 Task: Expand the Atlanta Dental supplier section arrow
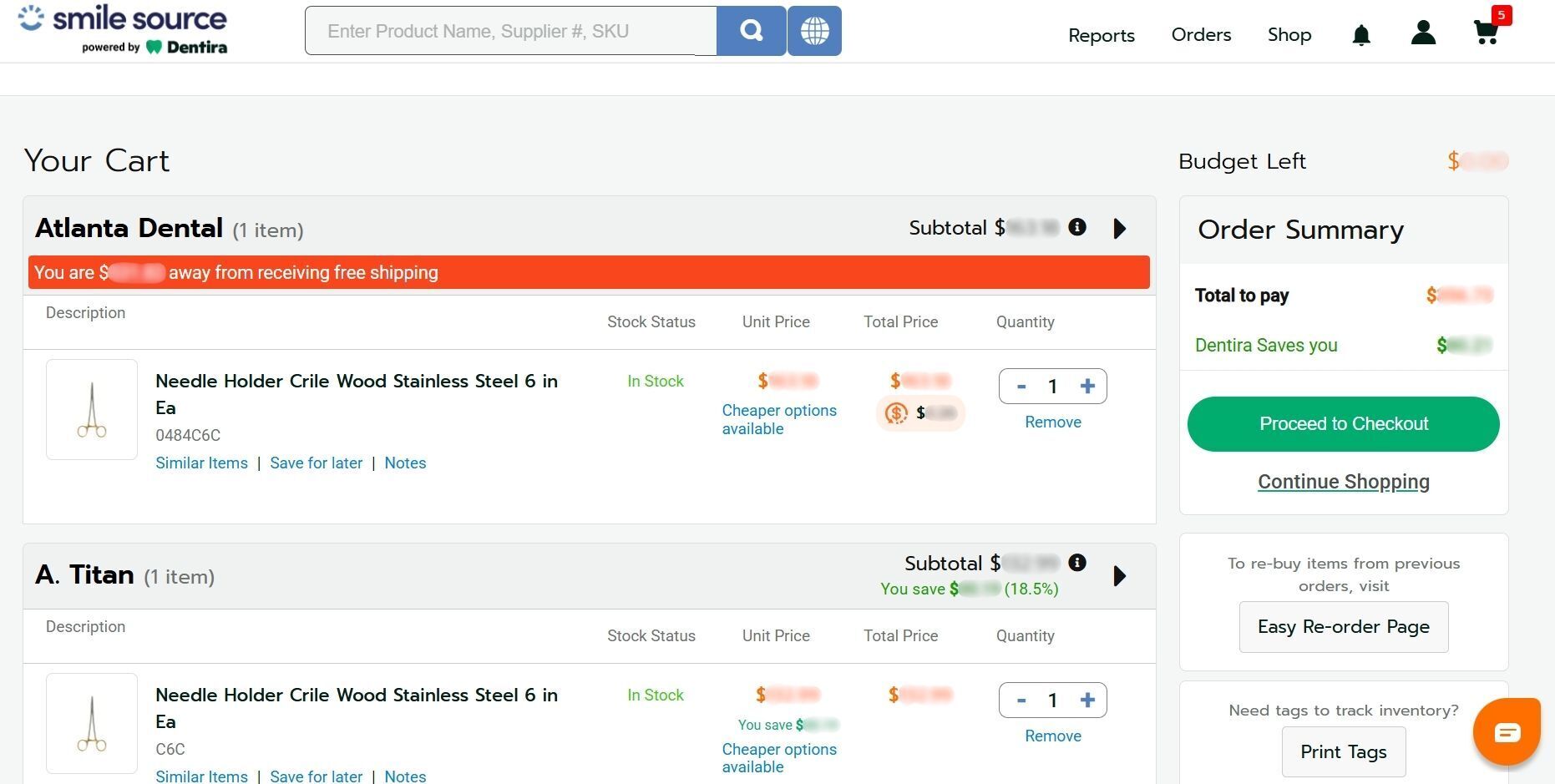[x=1120, y=228]
